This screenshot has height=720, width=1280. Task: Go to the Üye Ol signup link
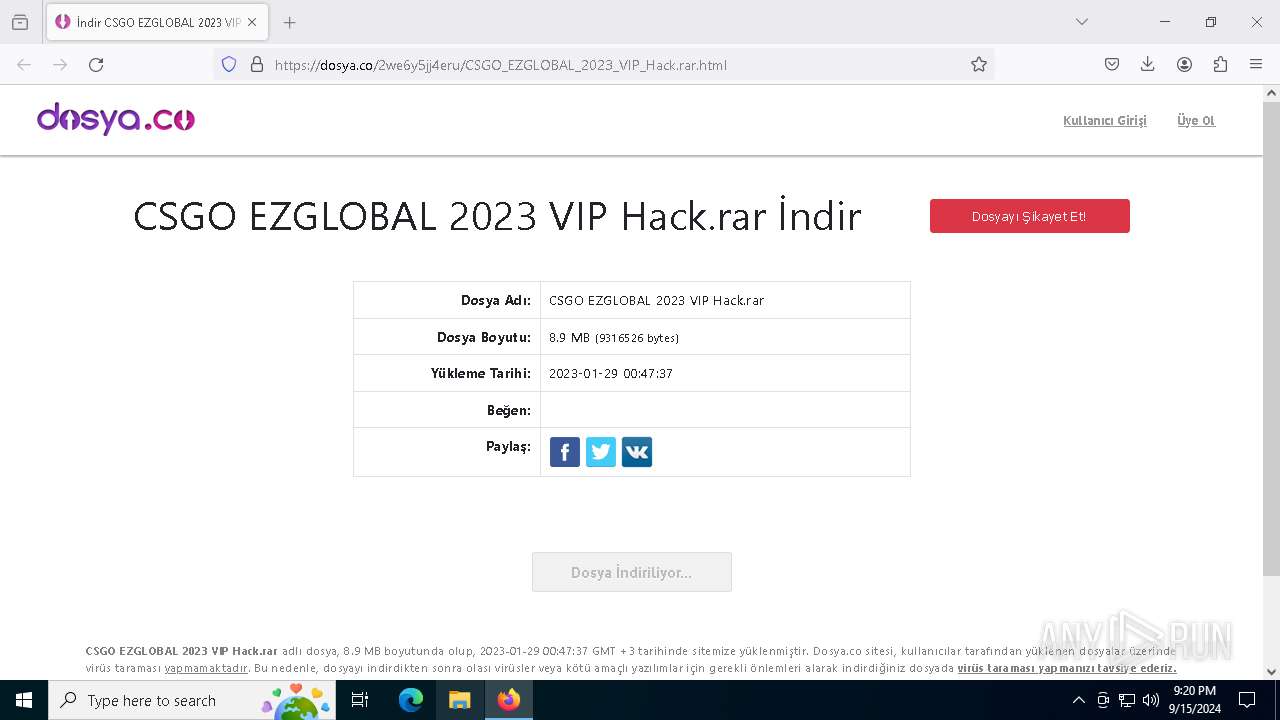tap(1196, 121)
